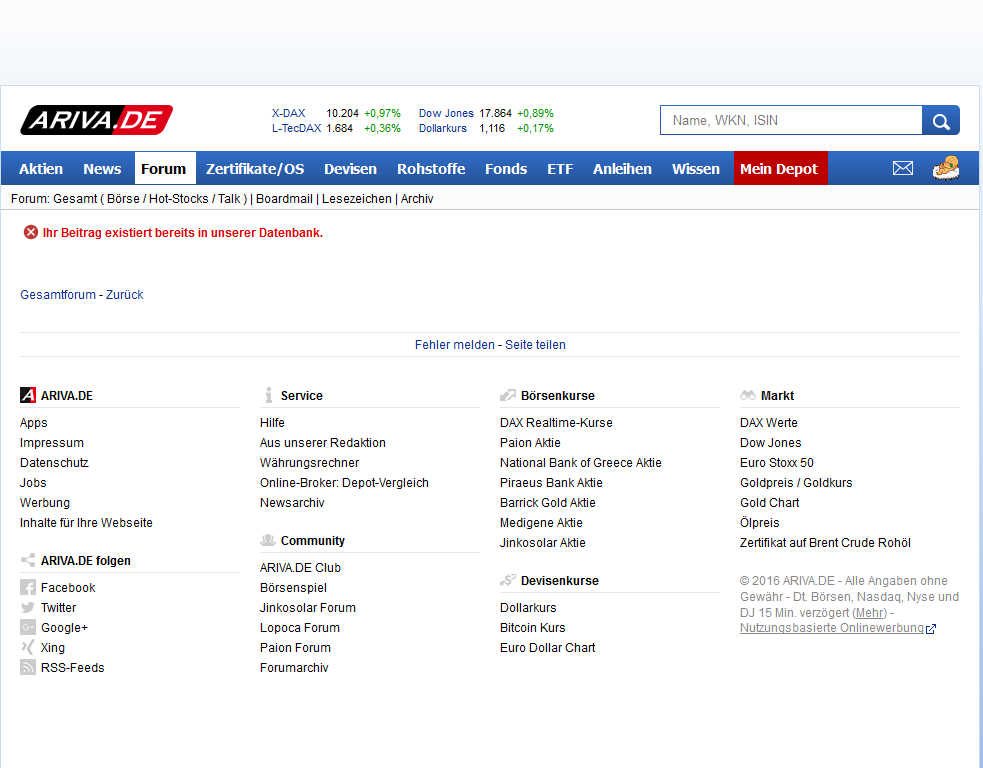Click the Google+ icon
This screenshot has height=768, width=983.
point(28,628)
